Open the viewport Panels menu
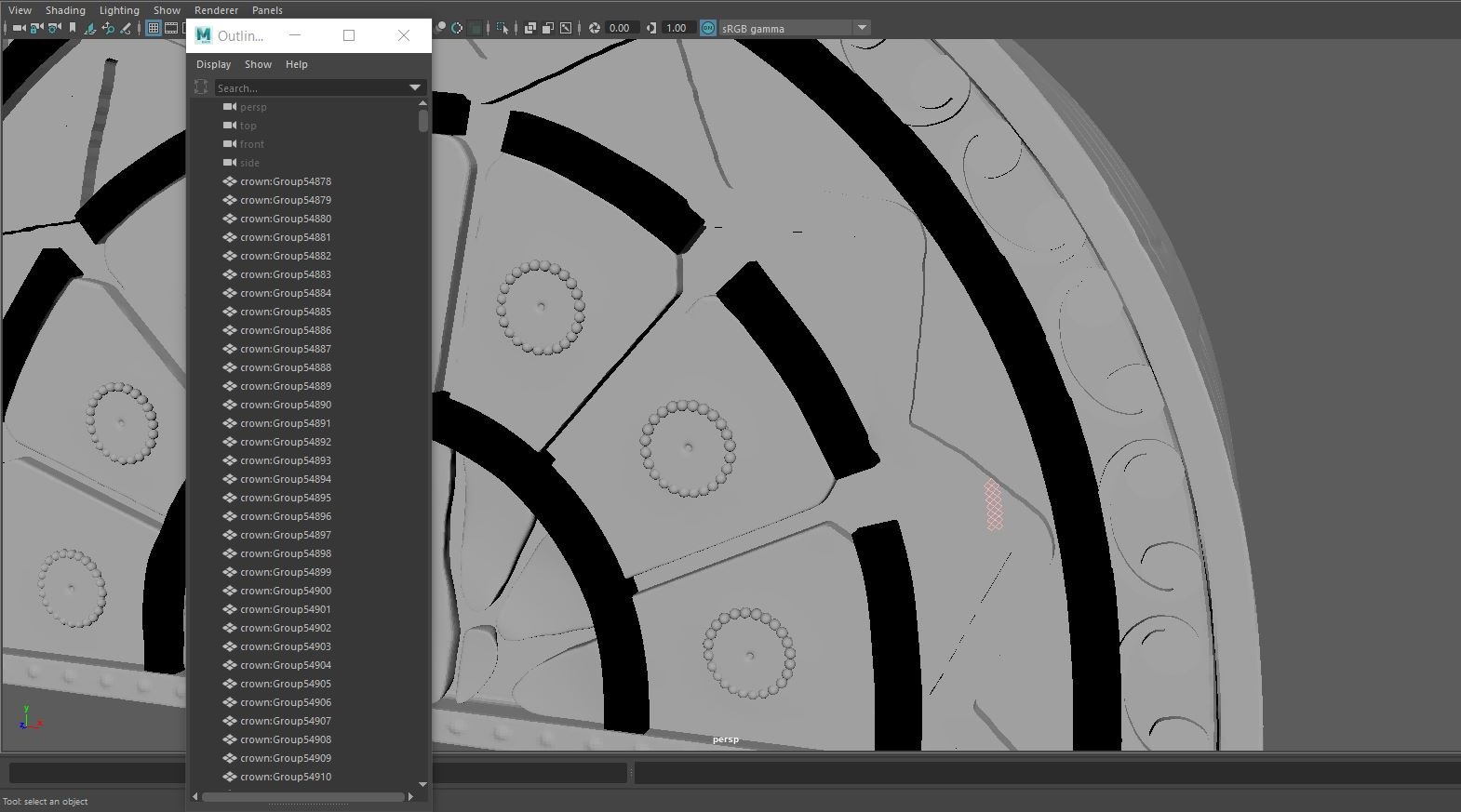1461x812 pixels. (267, 10)
